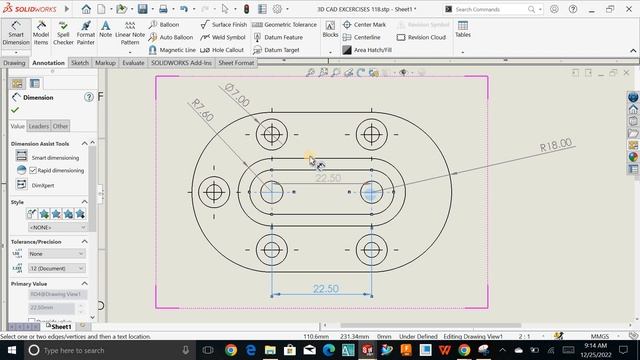640x360 pixels.
Task: Click the primary value 22.50mm field
Action: click(52, 307)
